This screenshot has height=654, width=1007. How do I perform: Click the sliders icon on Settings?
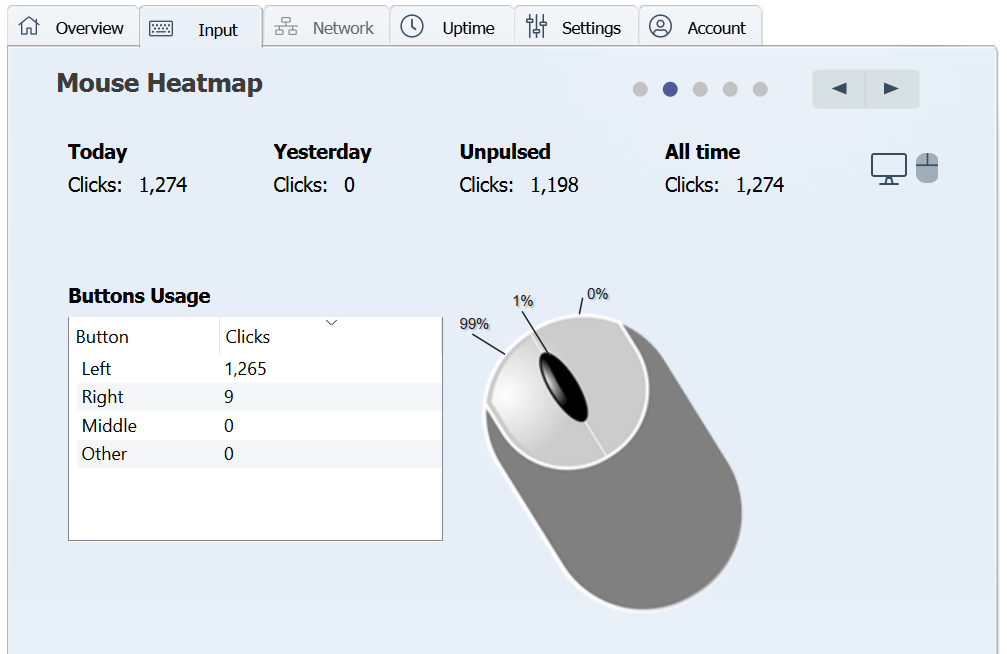pos(536,26)
